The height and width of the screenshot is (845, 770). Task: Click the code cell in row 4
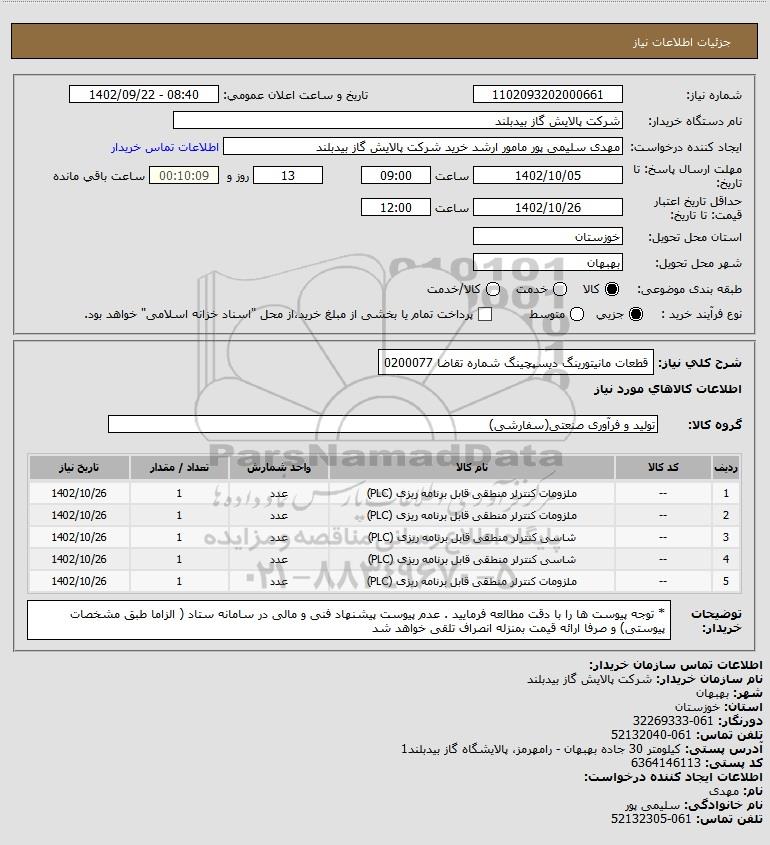pos(663,559)
